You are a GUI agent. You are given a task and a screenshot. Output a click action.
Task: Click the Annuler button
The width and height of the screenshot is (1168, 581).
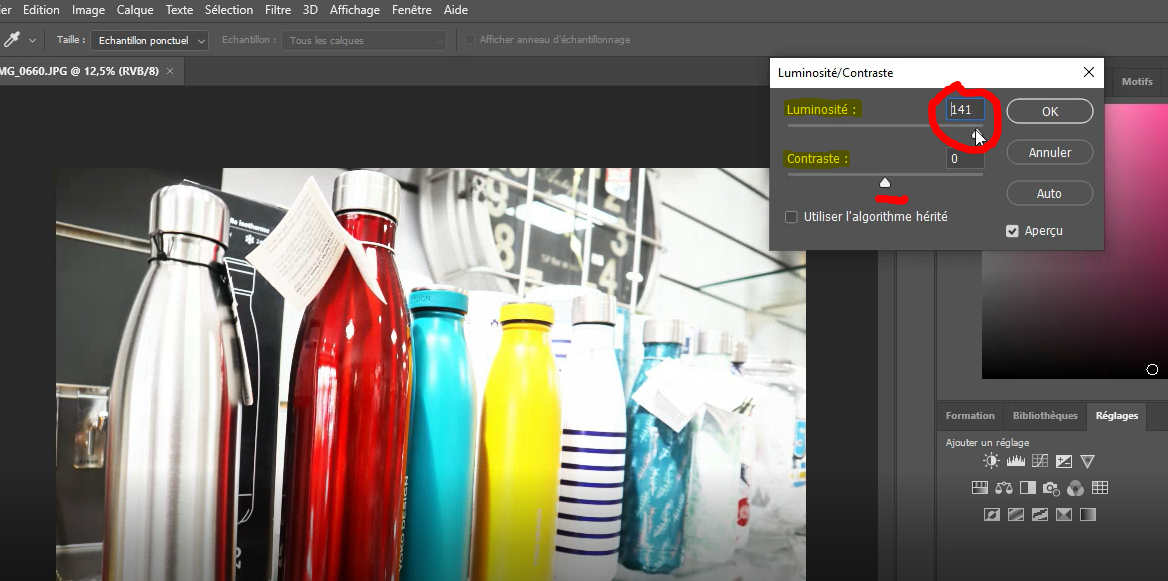(x=1049, y=153)
